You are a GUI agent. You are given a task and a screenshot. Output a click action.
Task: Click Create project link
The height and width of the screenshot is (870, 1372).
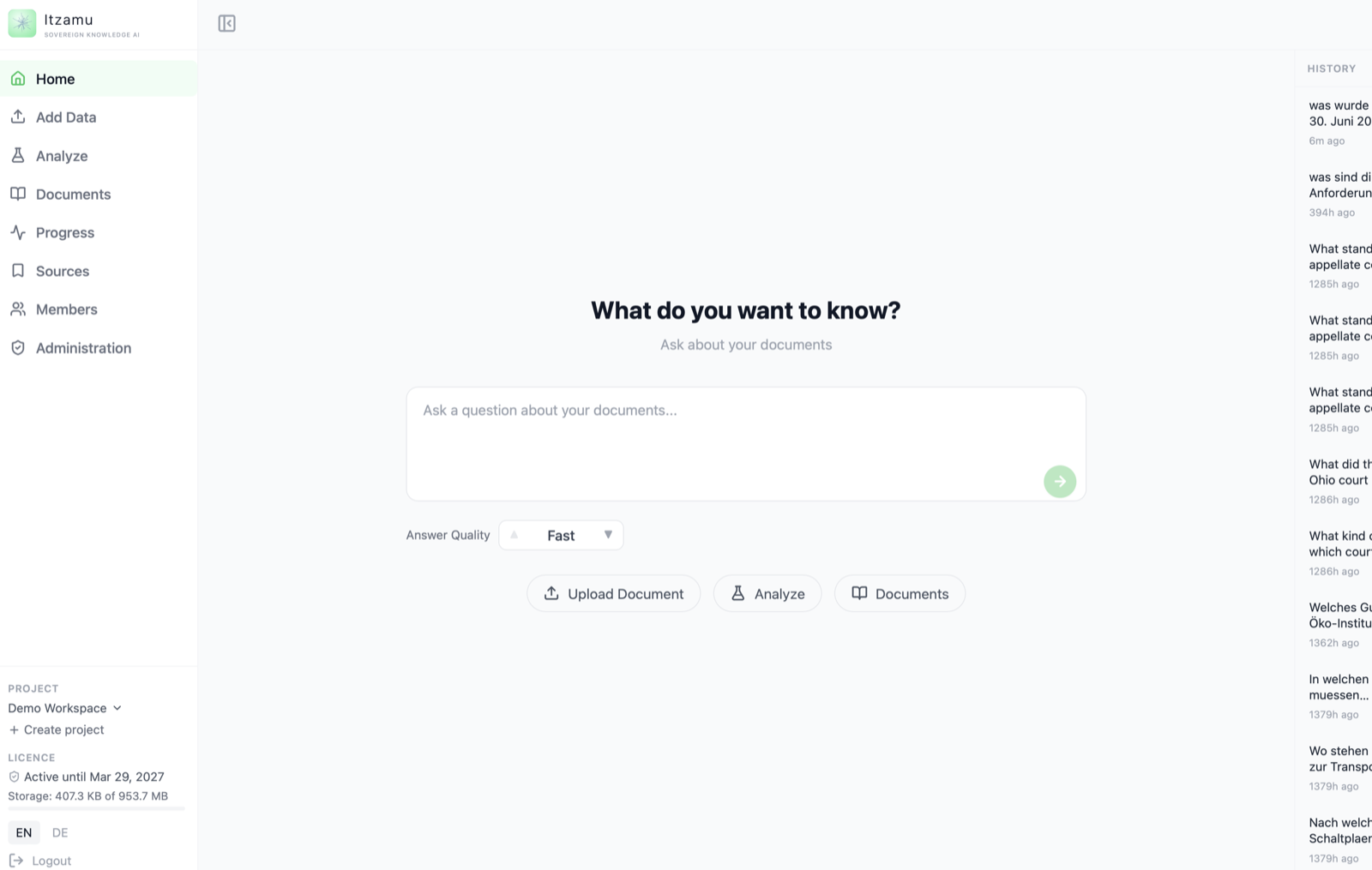click(x=57, y=729)
